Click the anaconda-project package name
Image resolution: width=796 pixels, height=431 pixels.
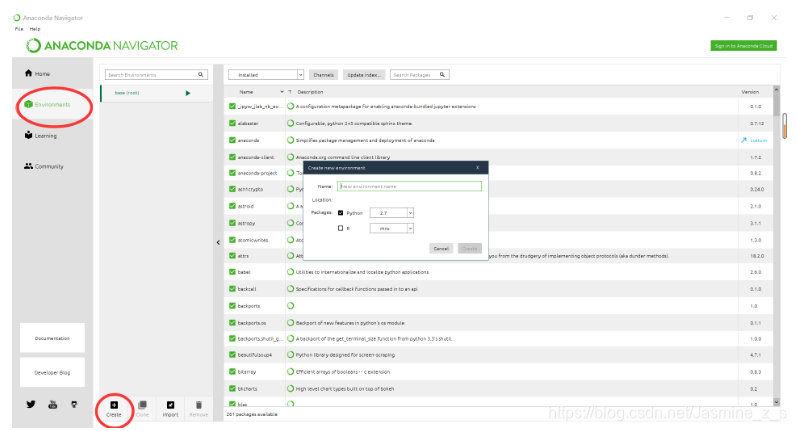tap(257, 173)
